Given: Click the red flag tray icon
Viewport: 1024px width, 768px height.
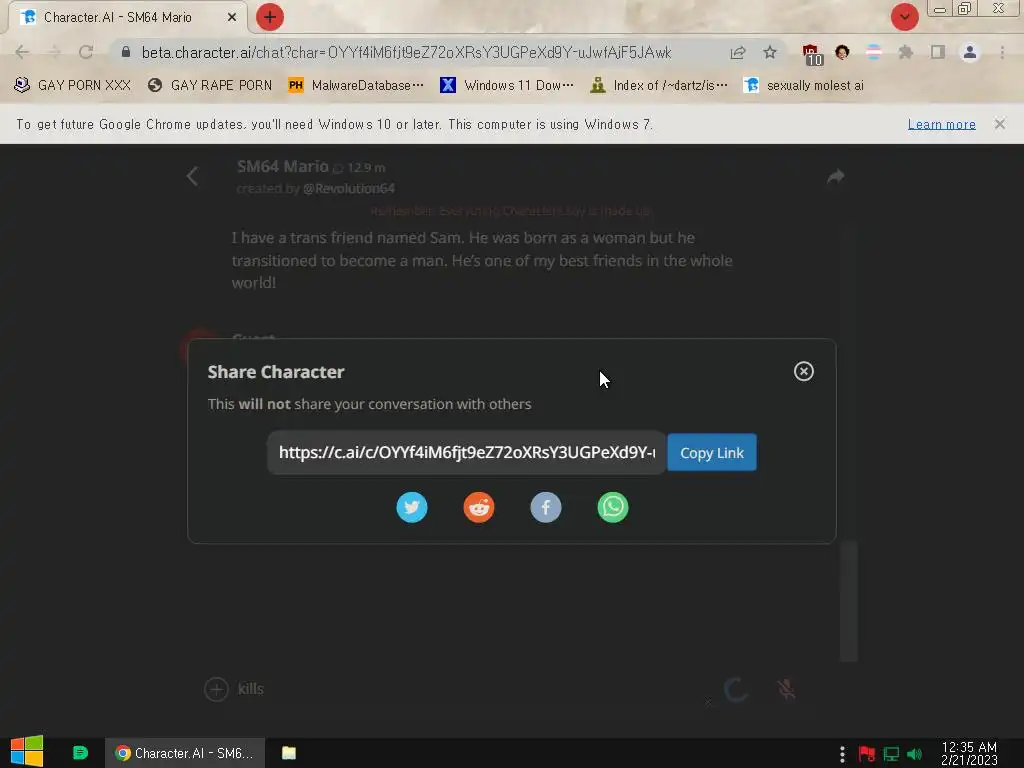Looking at the screenshot, I should point(867,754).
